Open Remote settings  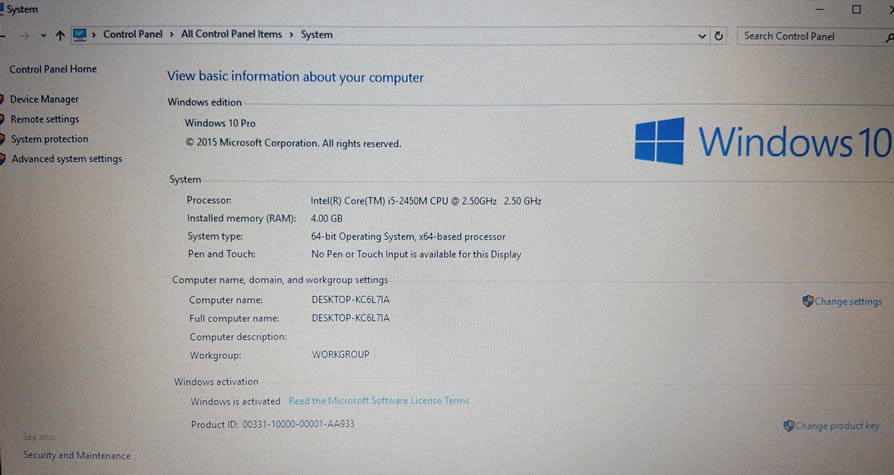point(45,119)
